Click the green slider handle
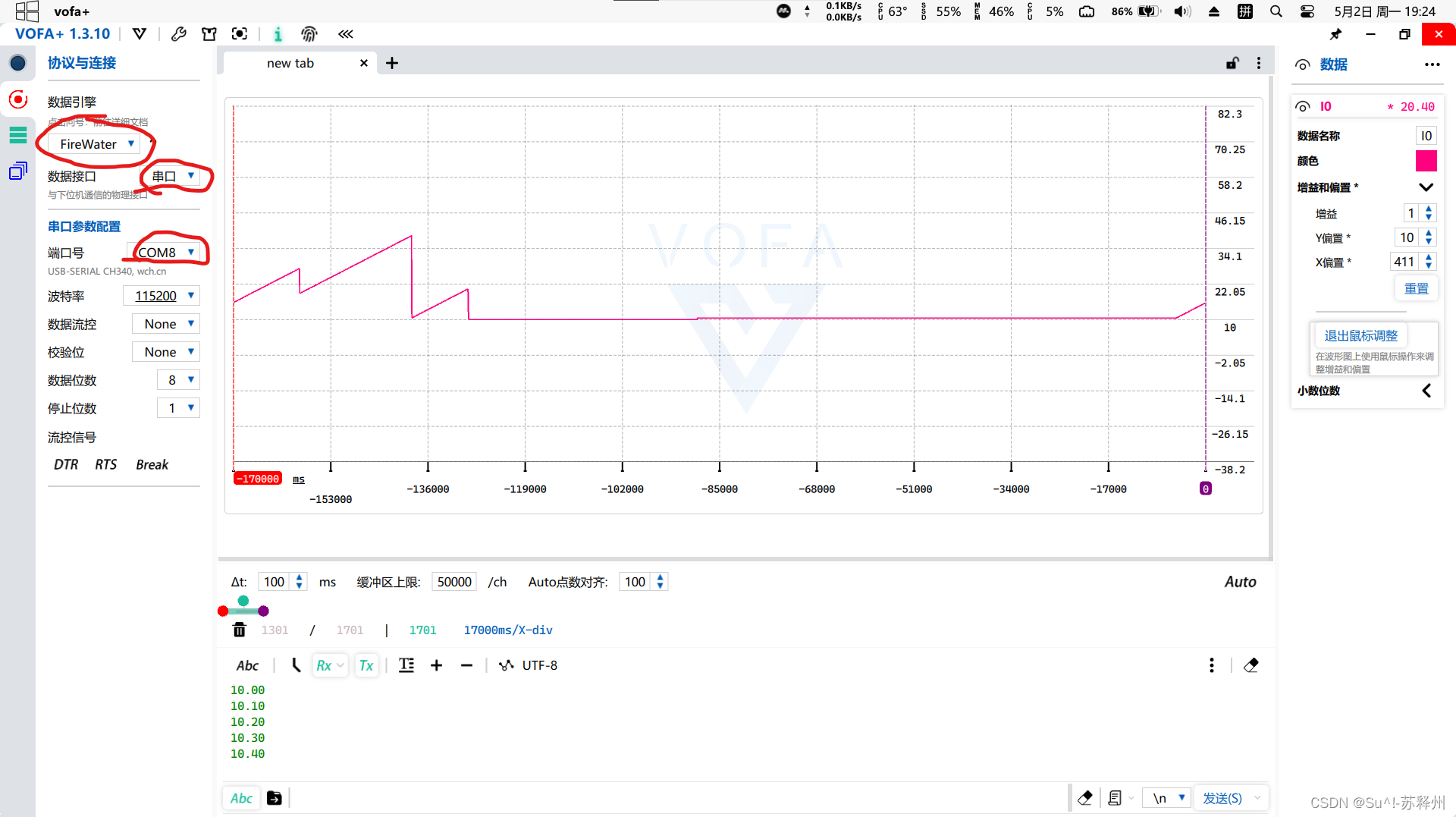Screen dimensions: 1456x817 tap(243, 601)
